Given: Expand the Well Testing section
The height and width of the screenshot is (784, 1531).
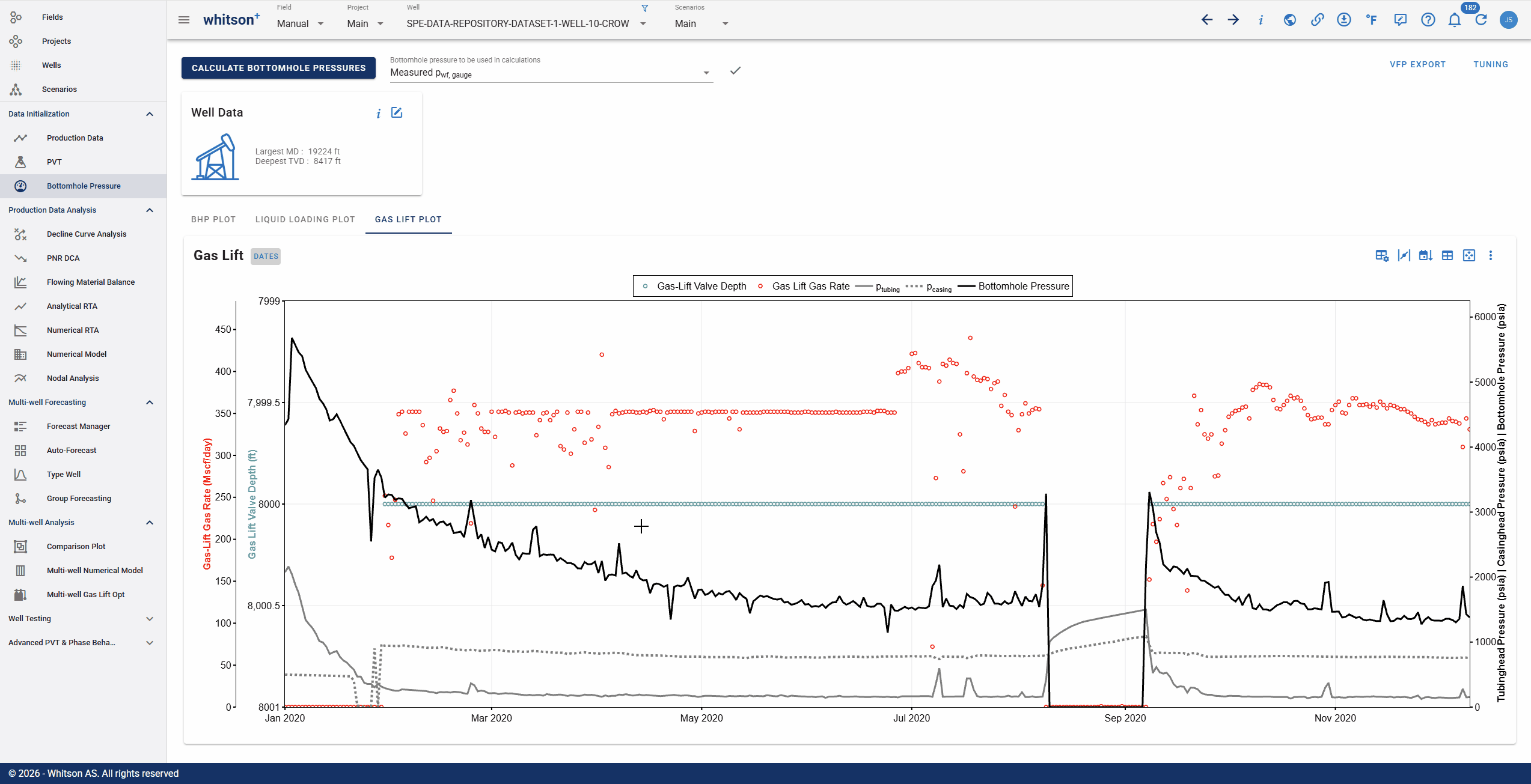Looking at the screenshot, I should click(150, 619).
